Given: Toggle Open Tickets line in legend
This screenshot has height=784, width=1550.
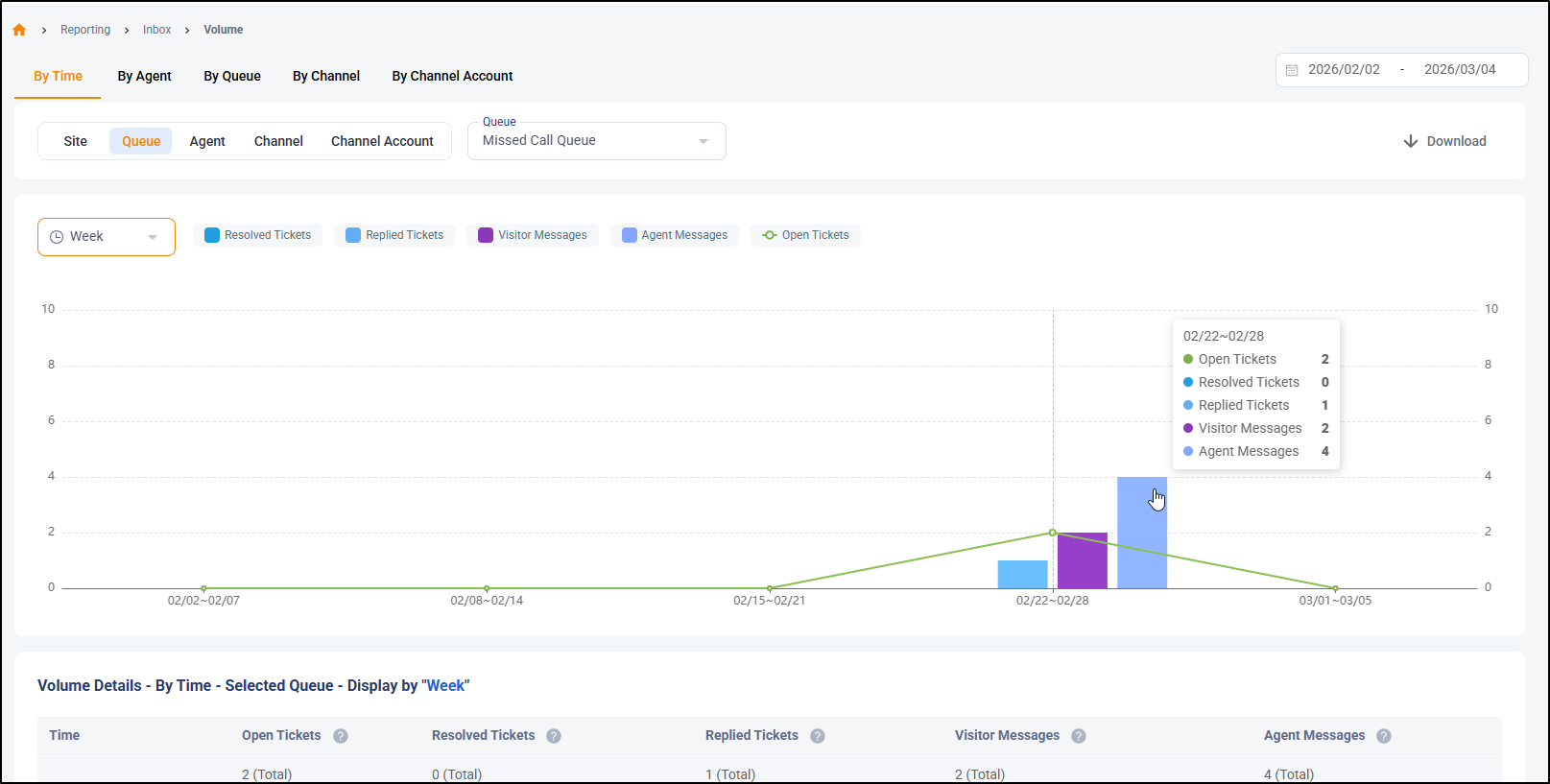Looking at the screenshot, I should point(805,235).
